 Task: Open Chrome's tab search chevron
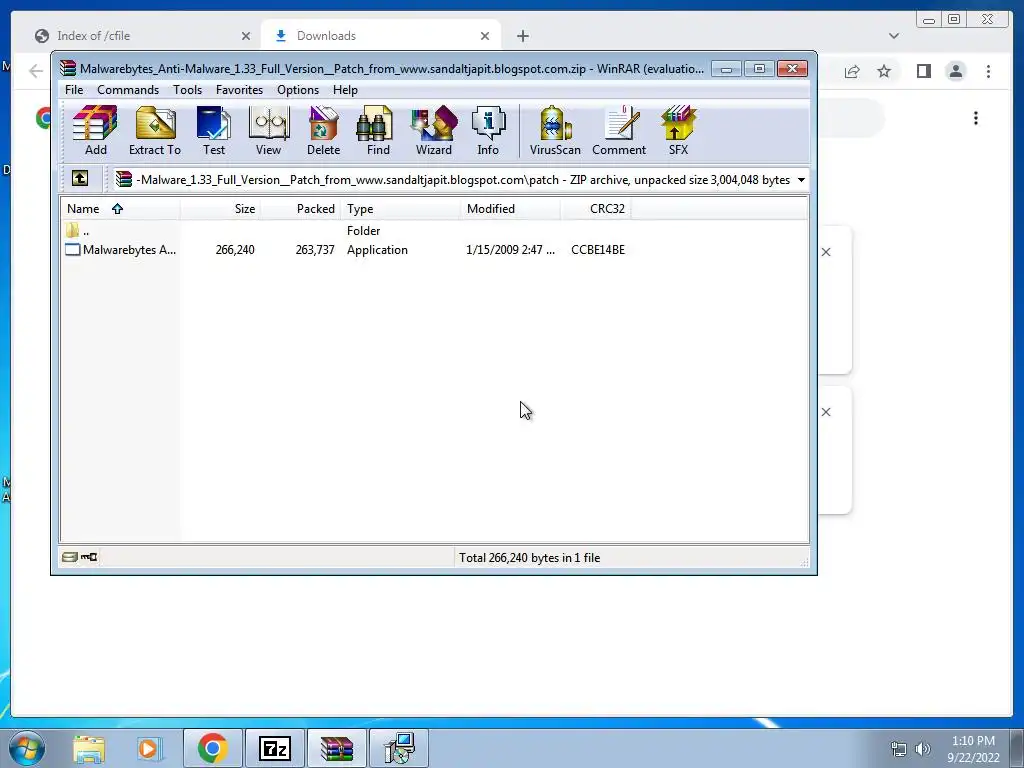click(x=894, y=36)
